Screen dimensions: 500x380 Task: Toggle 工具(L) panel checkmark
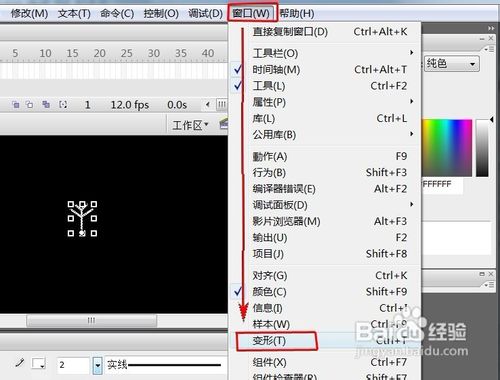[x=325, y=86]
